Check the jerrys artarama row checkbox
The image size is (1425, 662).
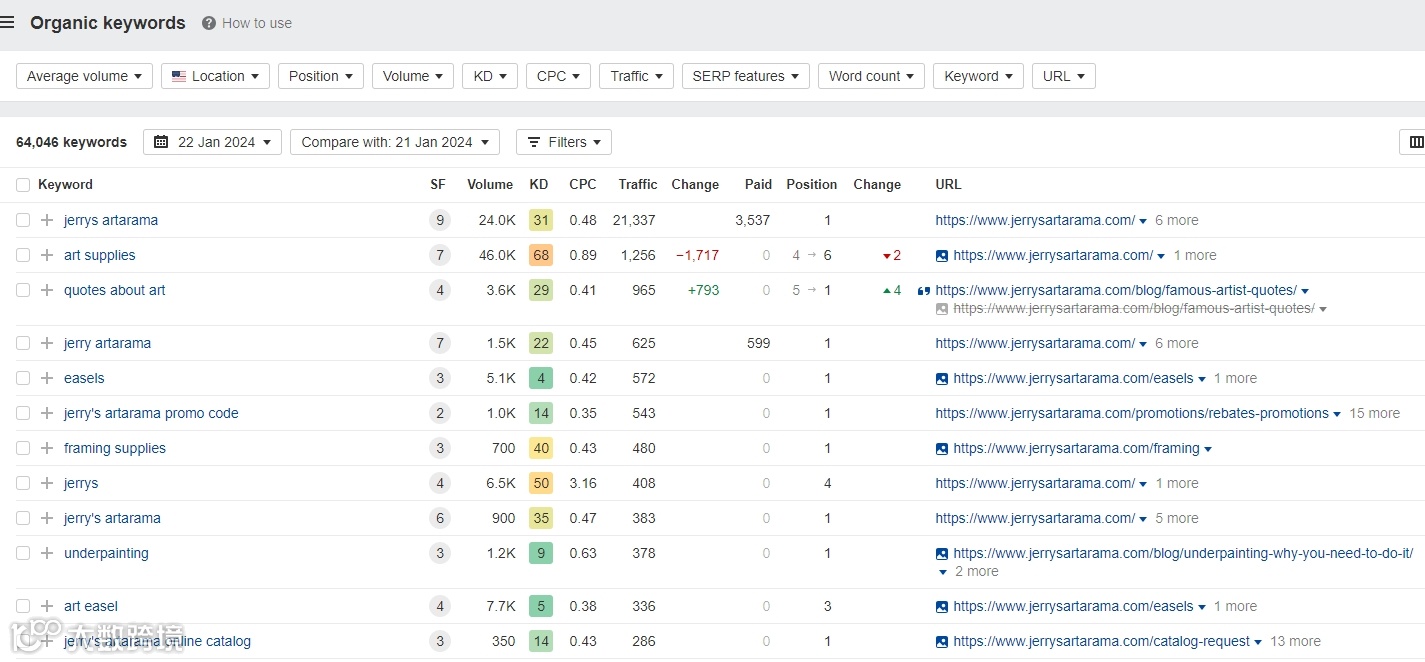point(23,220)
